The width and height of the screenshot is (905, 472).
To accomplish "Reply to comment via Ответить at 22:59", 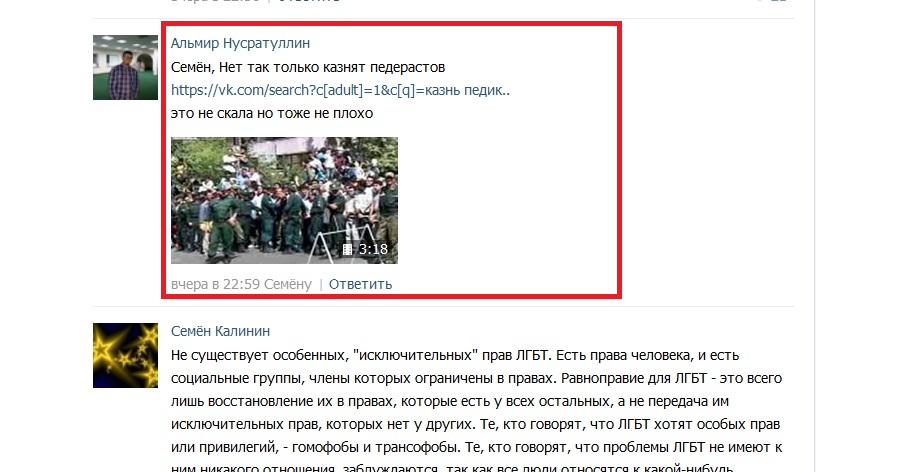I will [360, 284].
